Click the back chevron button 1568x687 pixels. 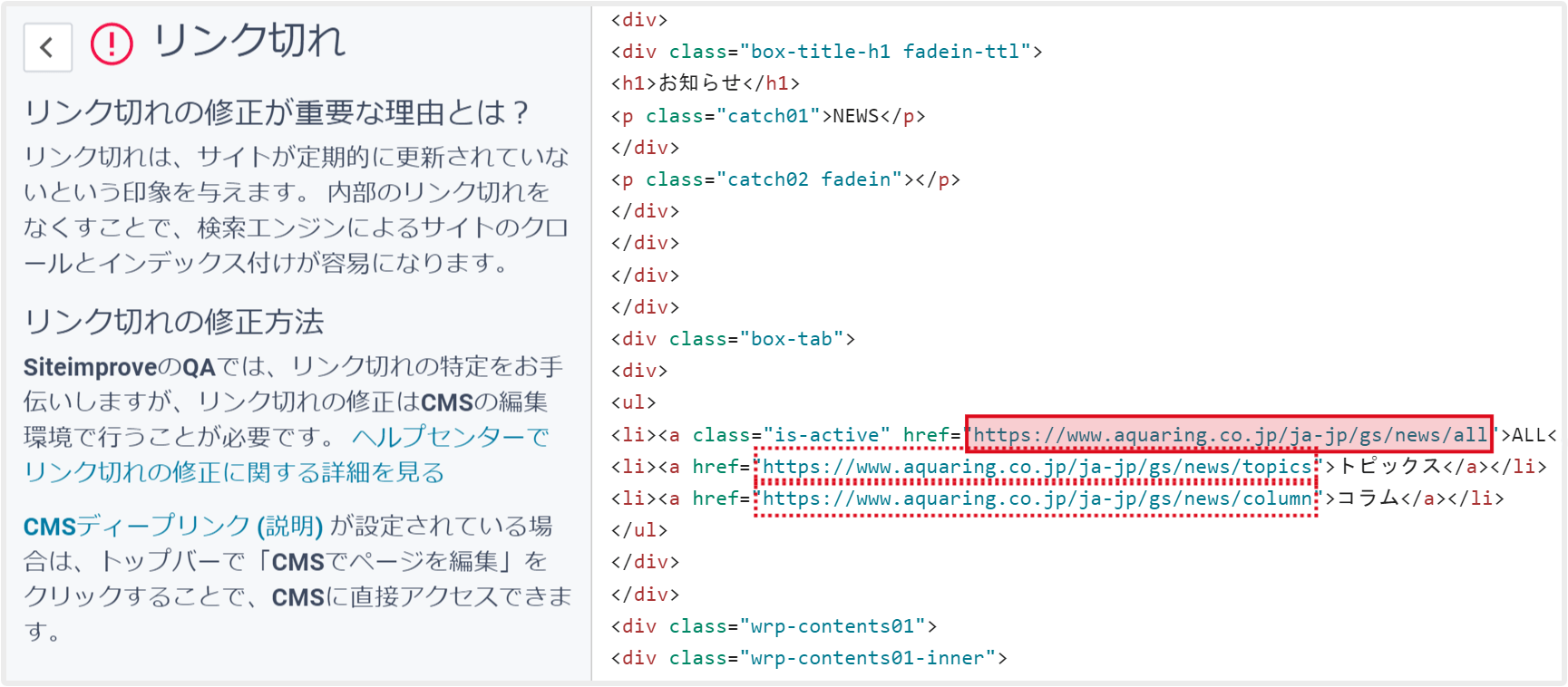(x=47, y=47)
